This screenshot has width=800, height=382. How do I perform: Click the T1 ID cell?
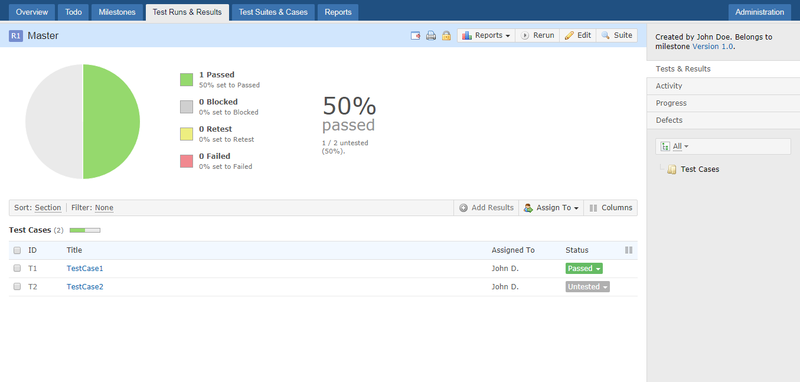click(33, 268)
